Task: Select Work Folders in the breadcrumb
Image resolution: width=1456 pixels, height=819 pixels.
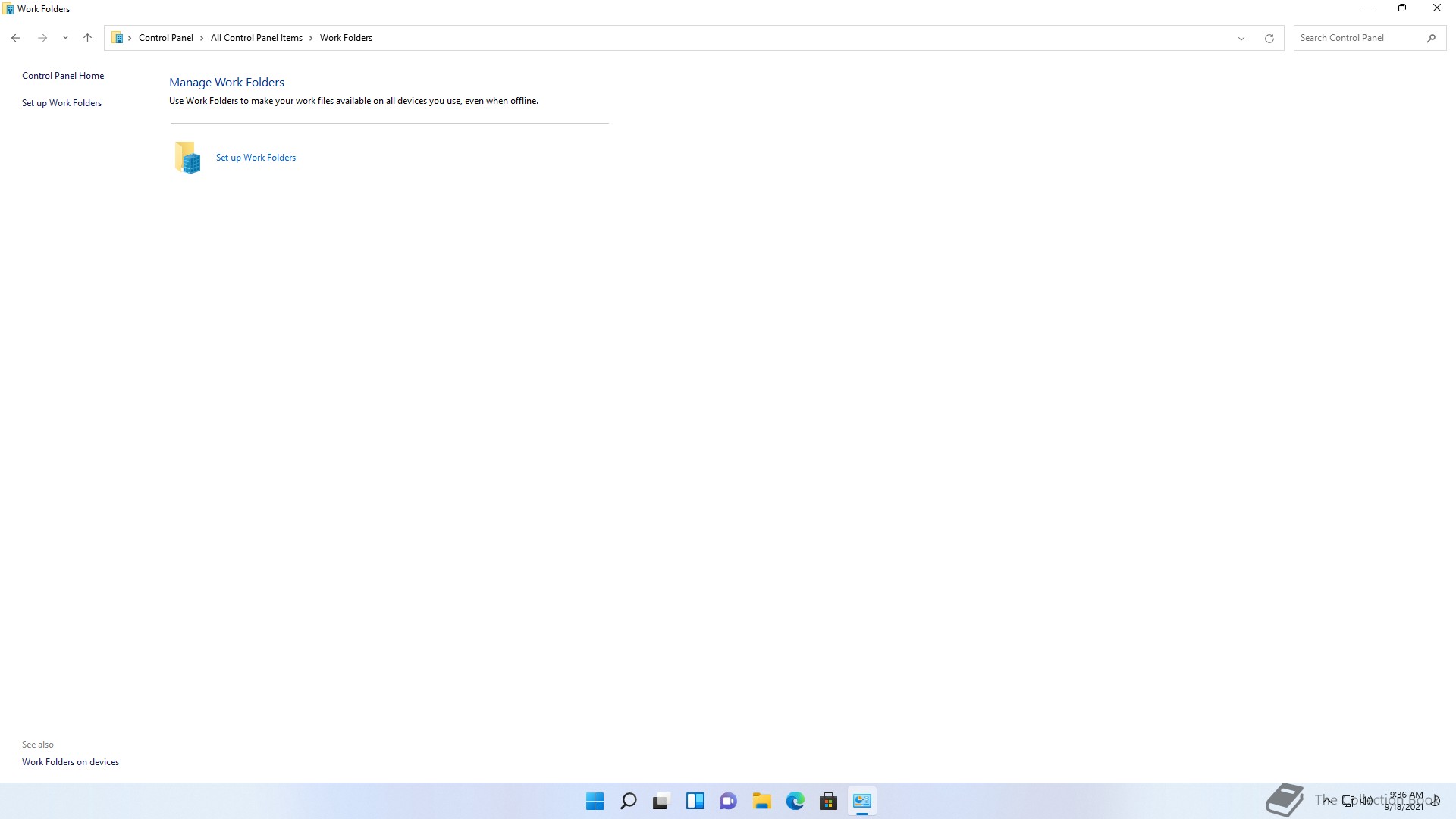Action: point(346,38)
